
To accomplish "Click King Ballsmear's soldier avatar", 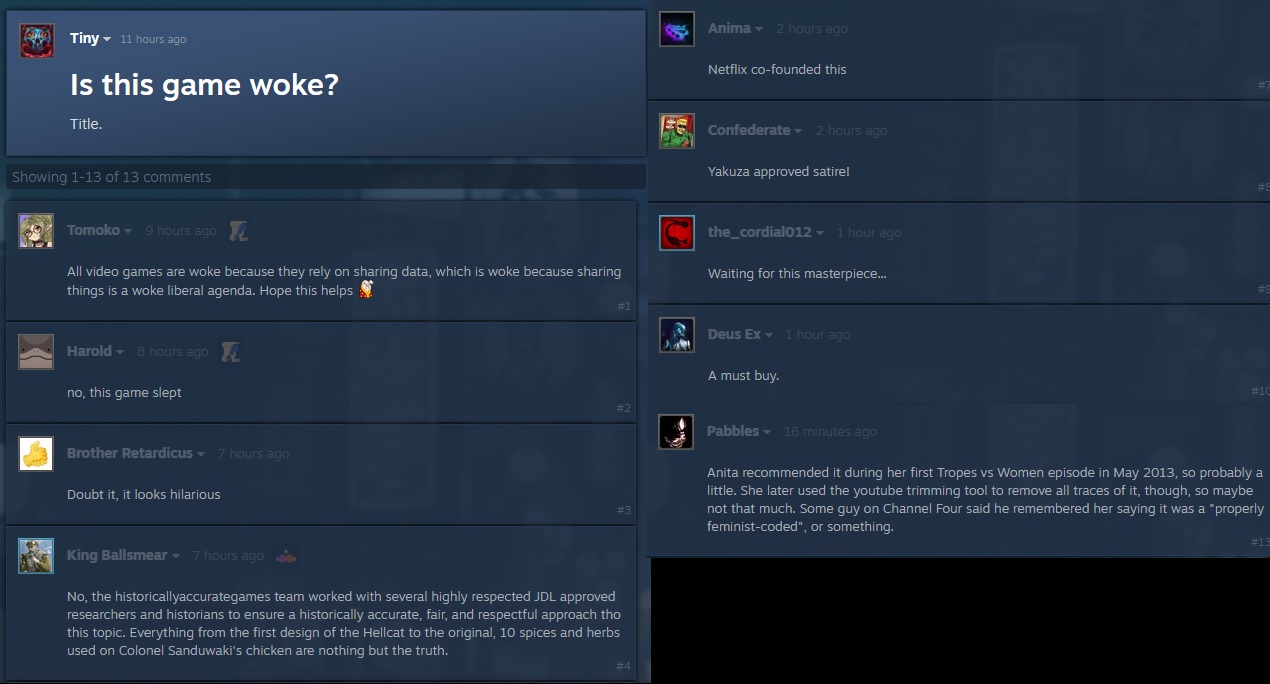I will [x=36, y=556].
